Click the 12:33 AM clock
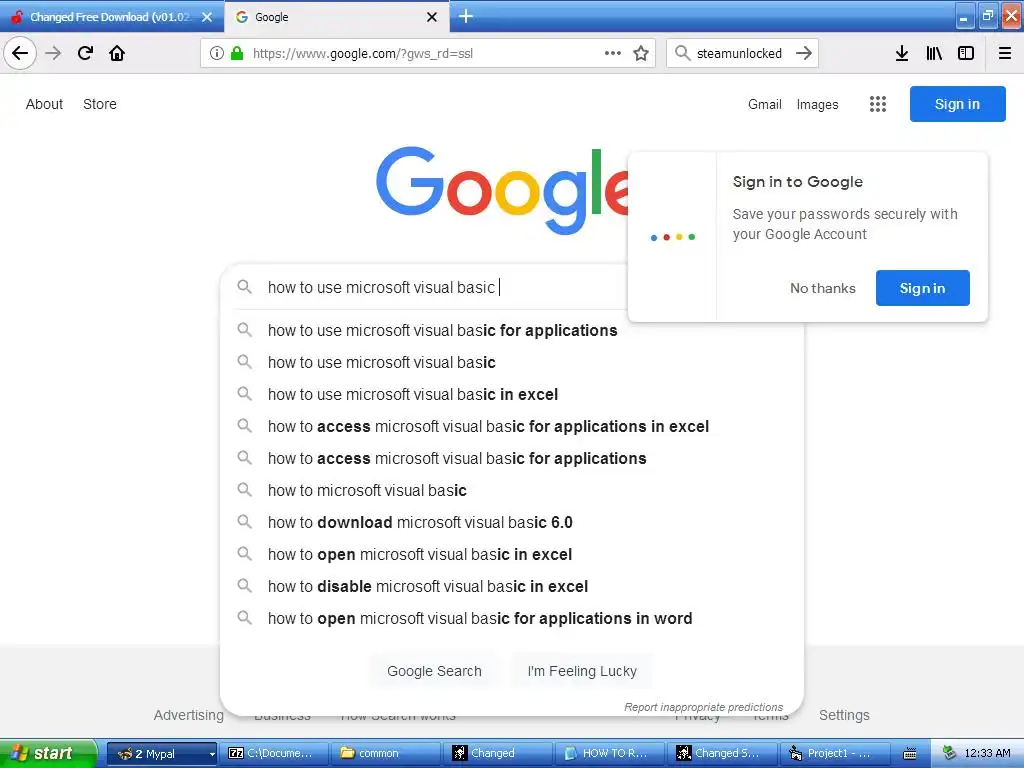 point(987,753)
